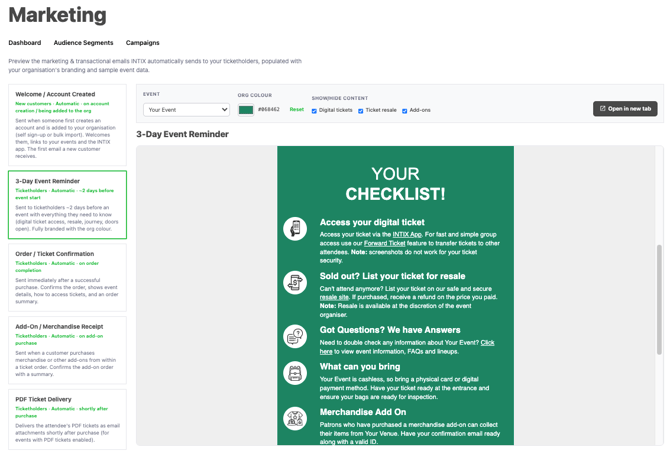Open the green org colour swatch
Screen dimensions: 670x457
tap(246, 110)
